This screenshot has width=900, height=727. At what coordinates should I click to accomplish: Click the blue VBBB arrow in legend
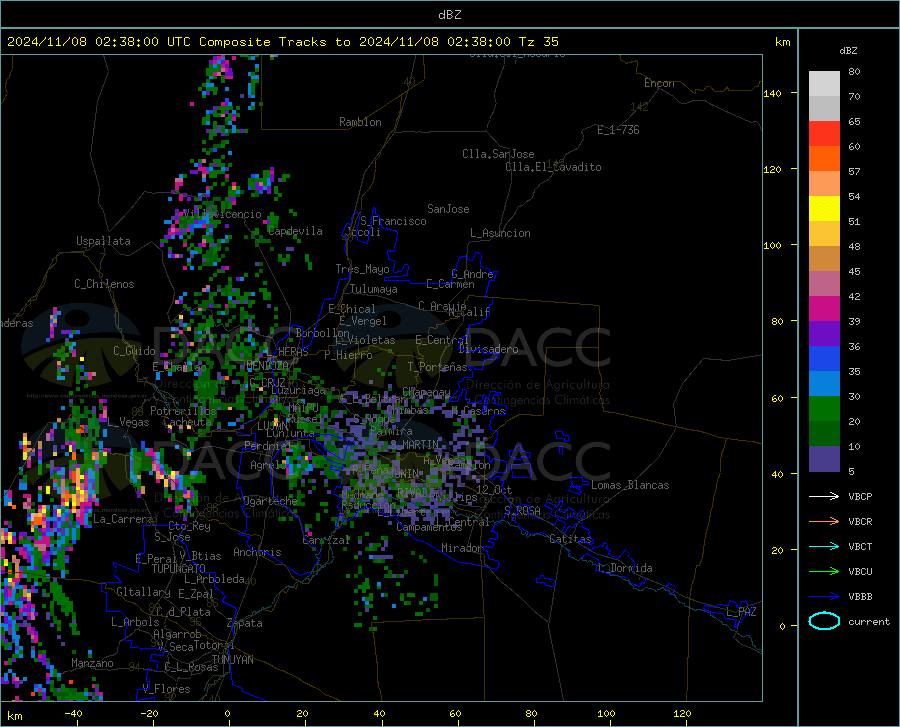(824, 596)
